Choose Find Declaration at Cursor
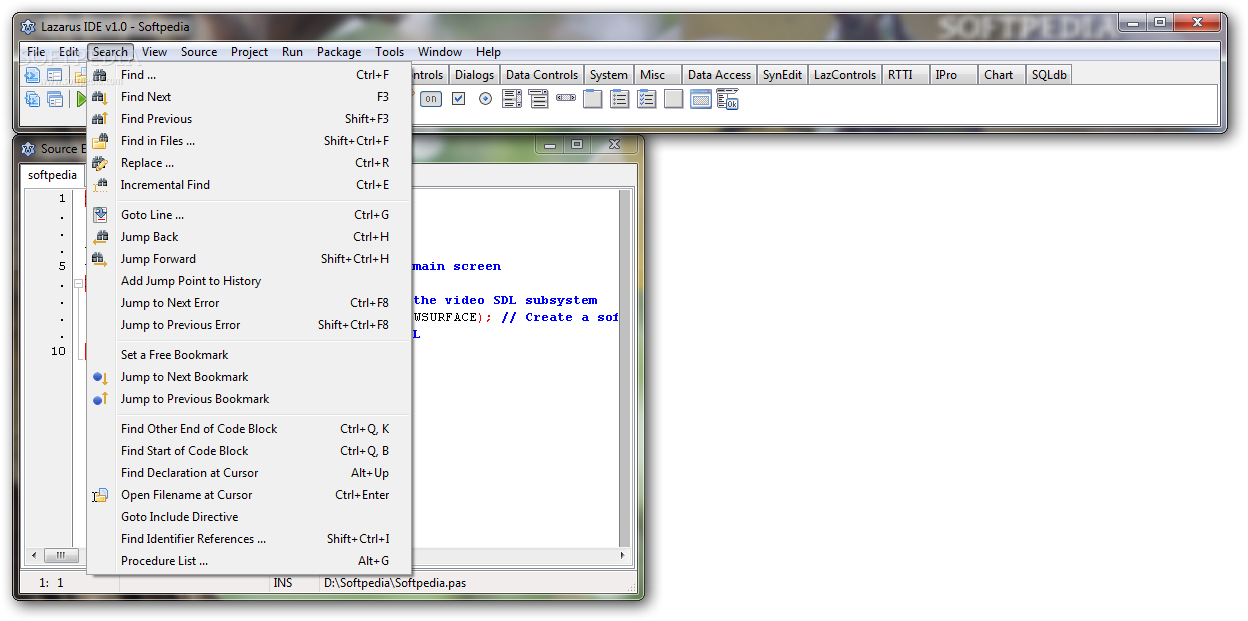The height and width of the screenshot is (621, 1248). 249,473
